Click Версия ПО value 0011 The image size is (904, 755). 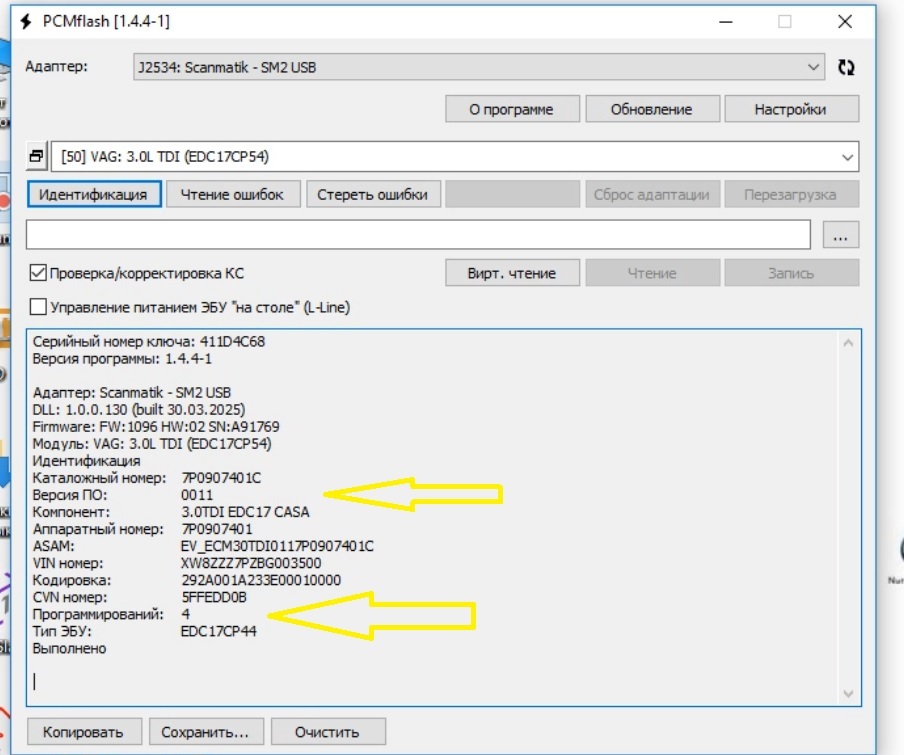pyautogui.click(x=197, y=494)
